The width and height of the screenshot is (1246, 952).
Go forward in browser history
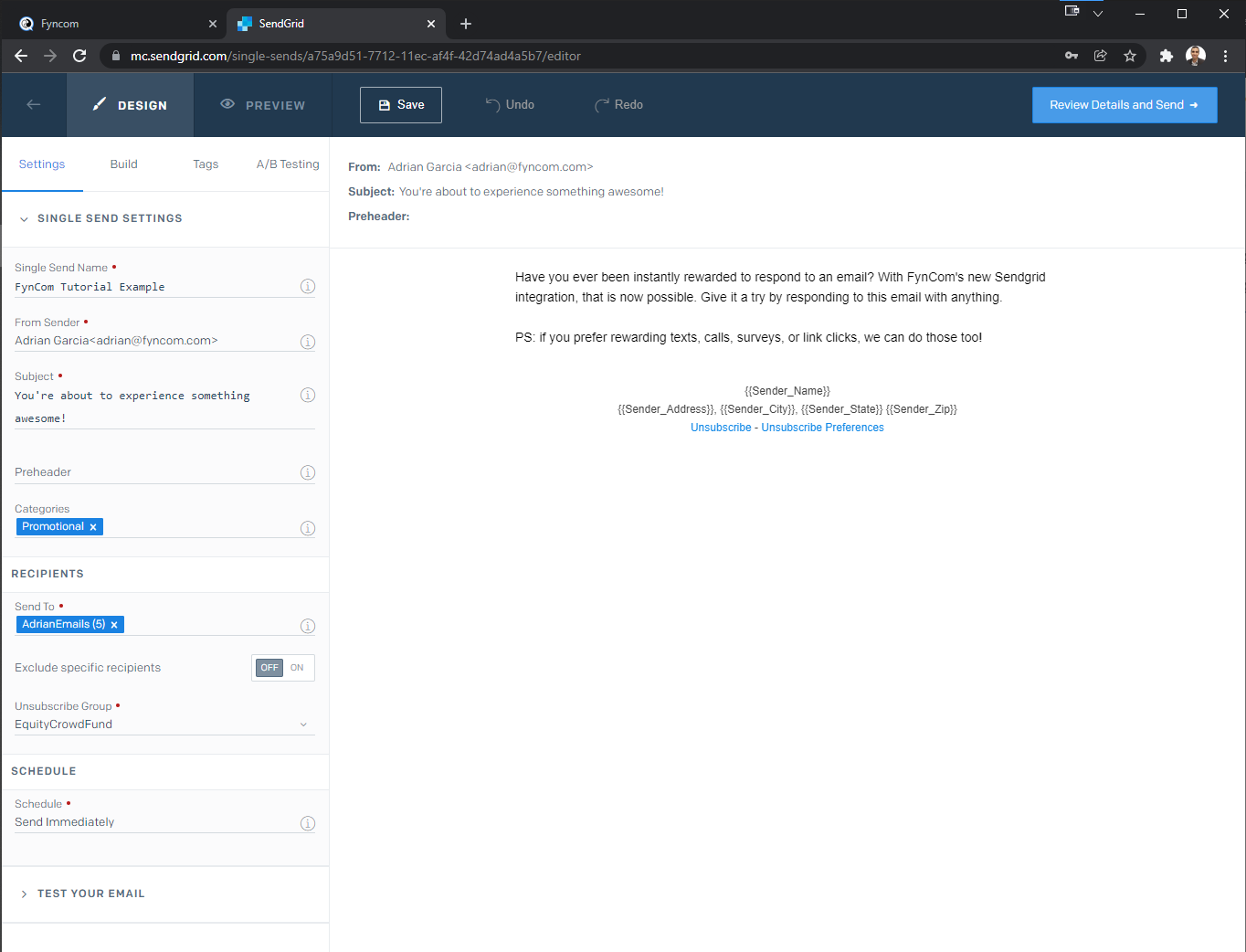tap(50, 56)
